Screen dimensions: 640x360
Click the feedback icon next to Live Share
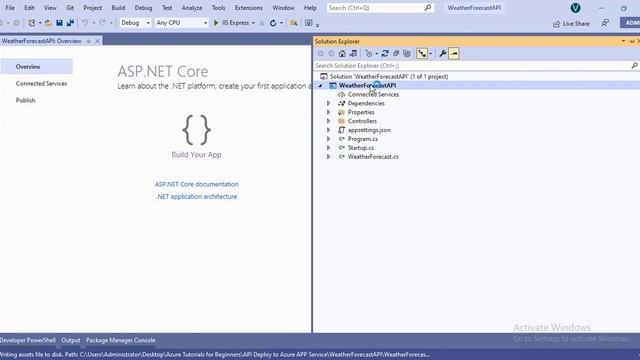pyautogui.click(x=605, y=23)
